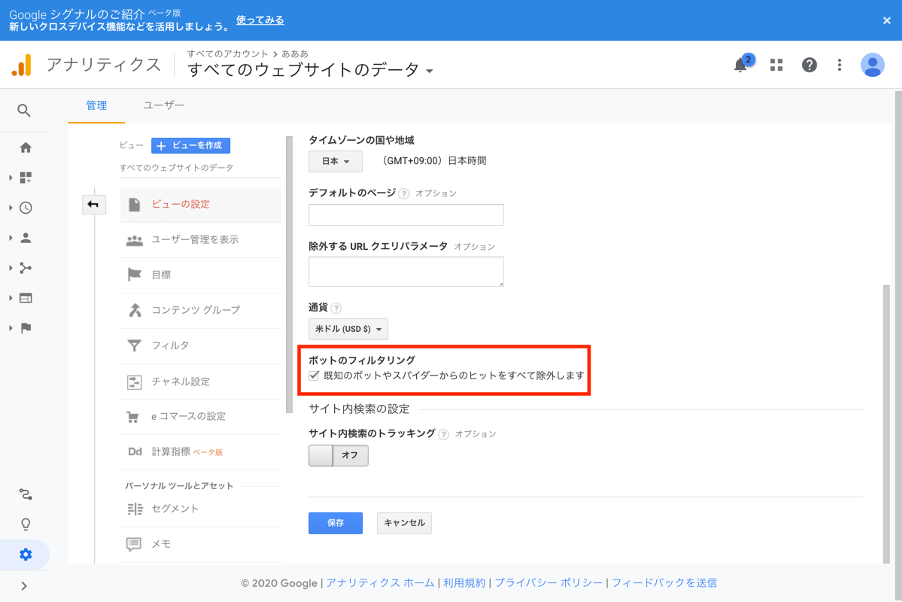Click 除外する URL クエリパラメータ text area

coord(406,272)
